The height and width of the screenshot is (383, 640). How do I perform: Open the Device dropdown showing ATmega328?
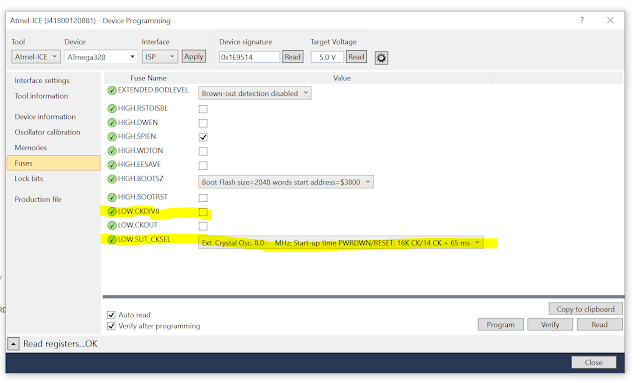pos(100,57)
